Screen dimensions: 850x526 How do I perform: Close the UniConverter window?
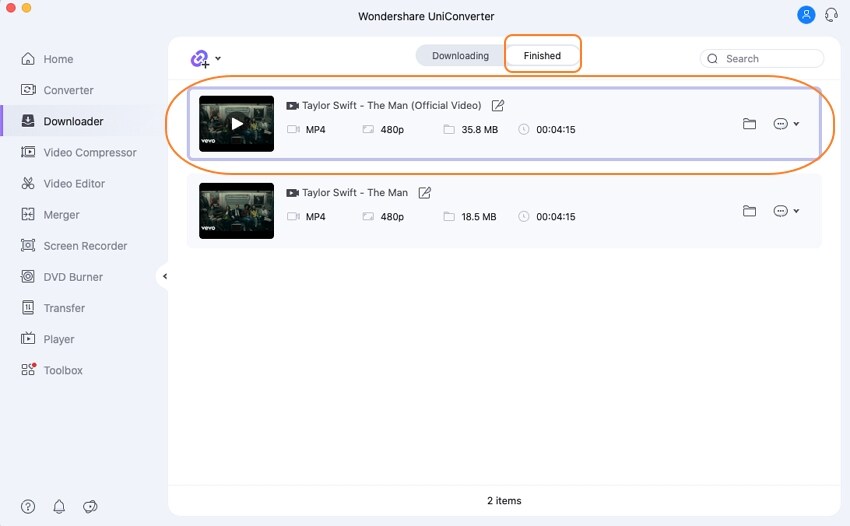[x=10, y=8]
